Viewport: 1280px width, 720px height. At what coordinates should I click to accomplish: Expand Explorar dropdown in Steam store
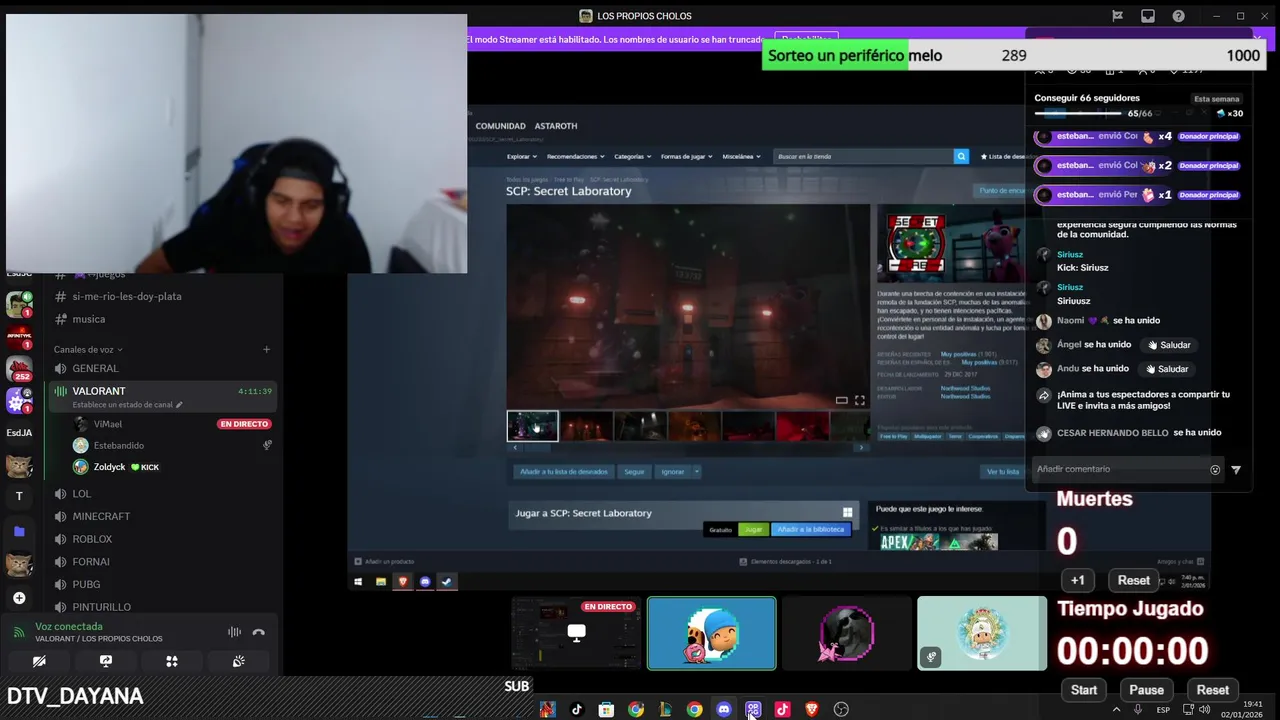522,157
